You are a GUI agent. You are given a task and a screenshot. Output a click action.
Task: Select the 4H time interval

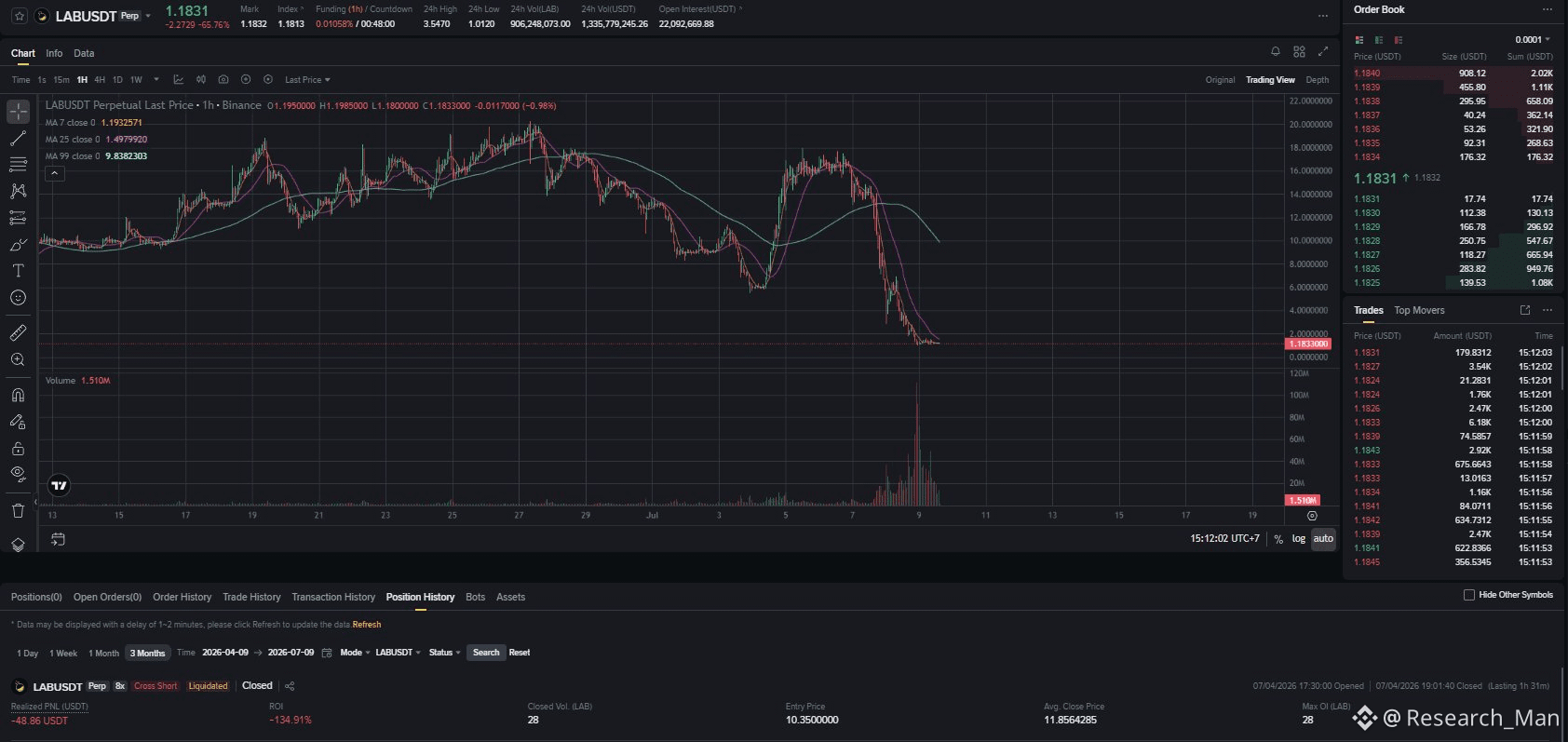100,80
